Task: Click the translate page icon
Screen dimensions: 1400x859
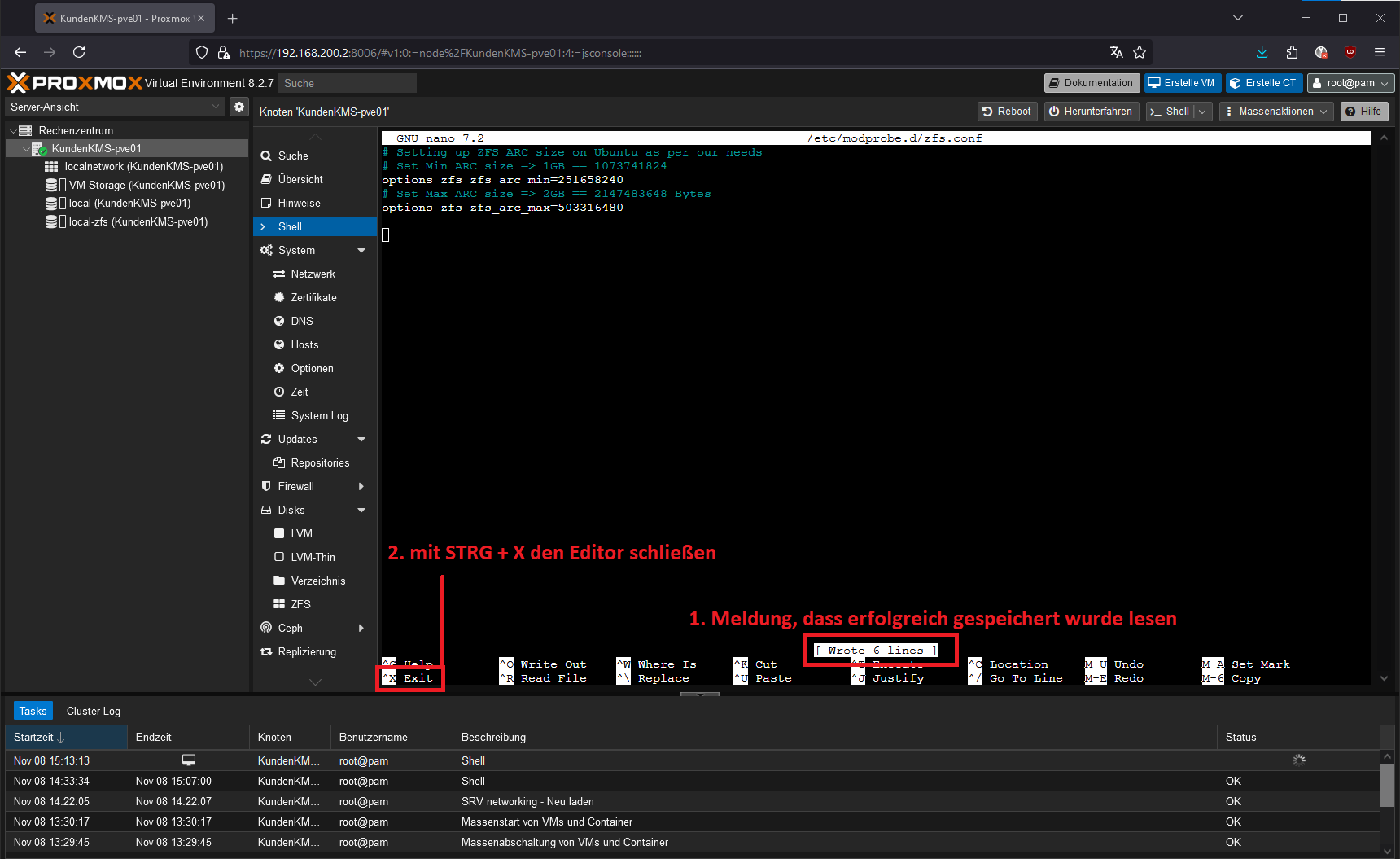Action: pyautogui.click(x=1116, y=52)
